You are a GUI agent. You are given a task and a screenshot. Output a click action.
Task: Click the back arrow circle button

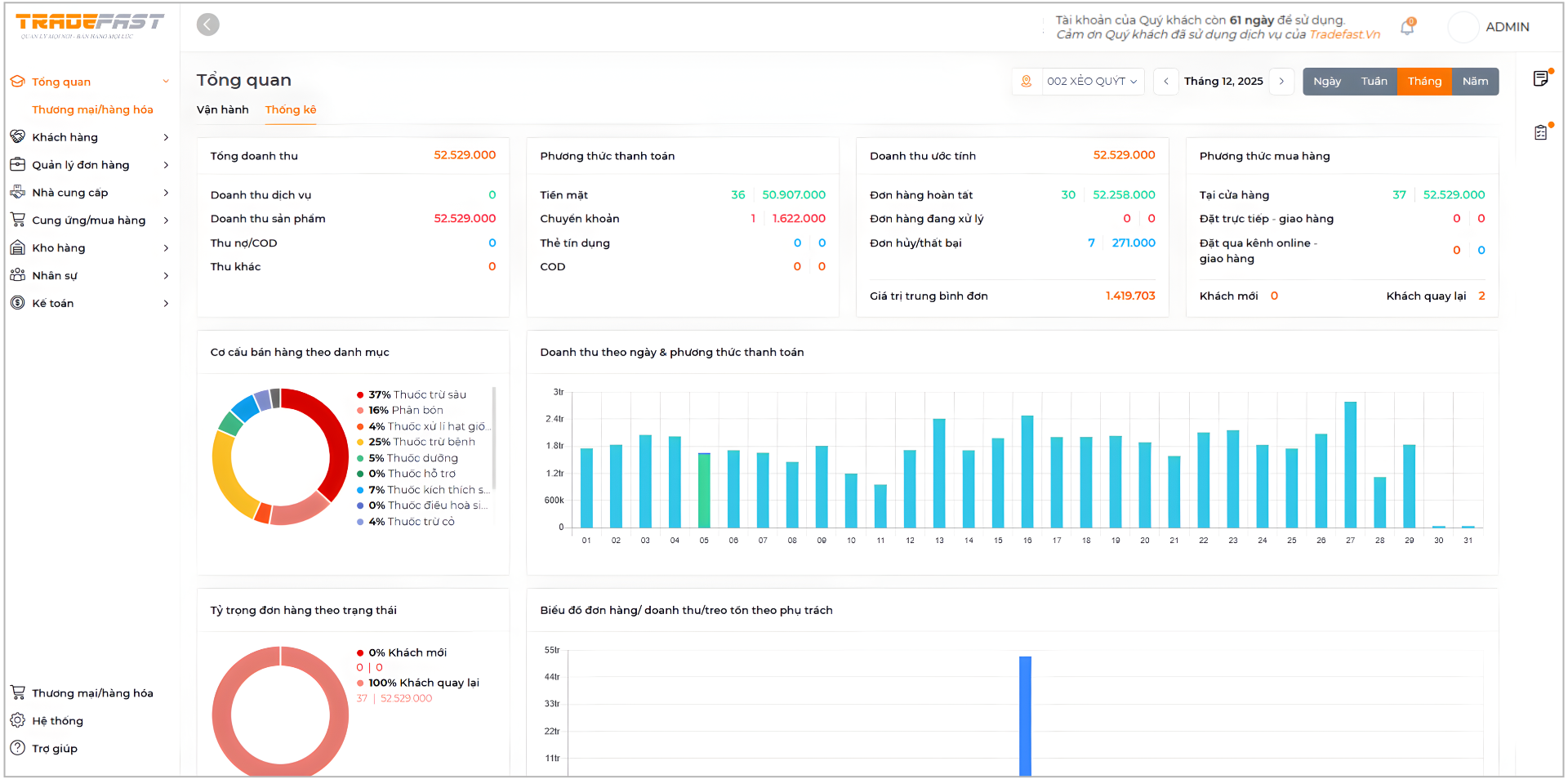(208, 24)
